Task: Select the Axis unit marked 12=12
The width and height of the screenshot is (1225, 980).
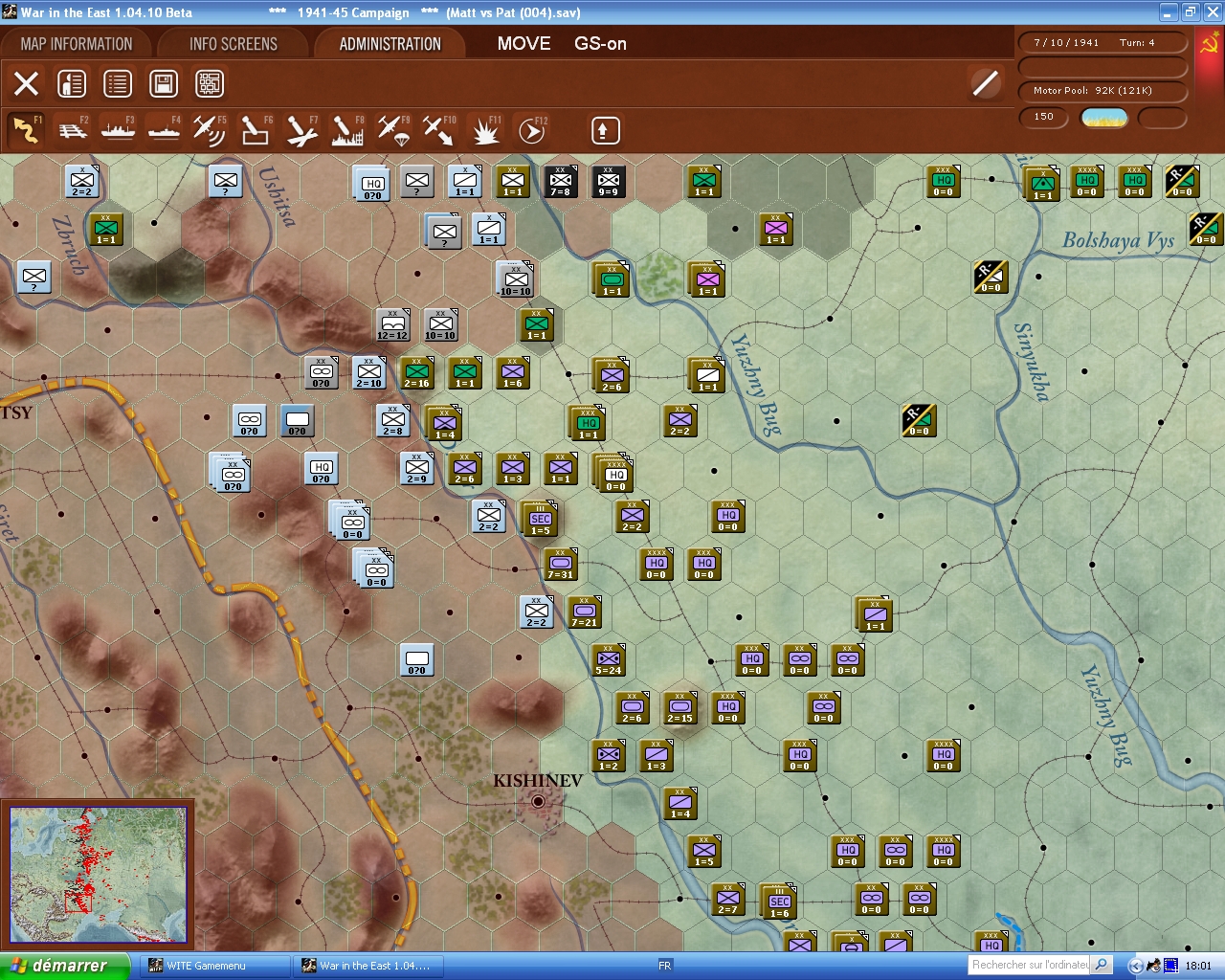Action: click(x=393, y=325)
